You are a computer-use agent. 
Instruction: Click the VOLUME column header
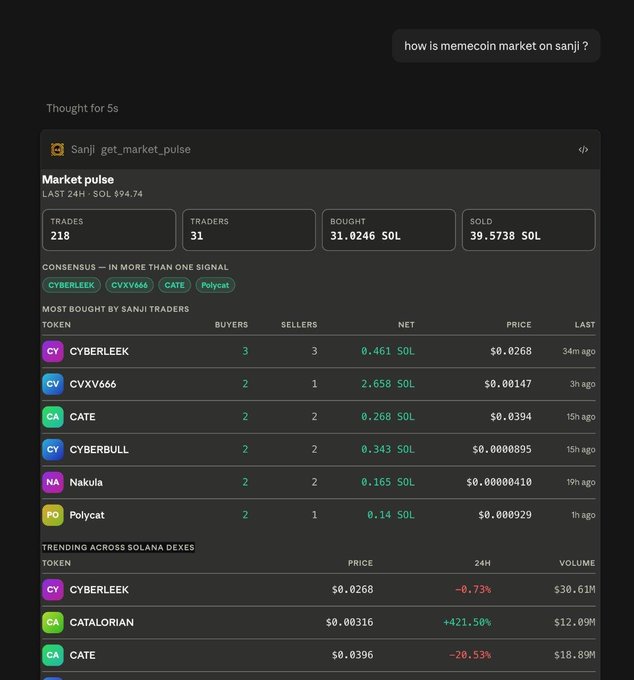pos(577,563)
